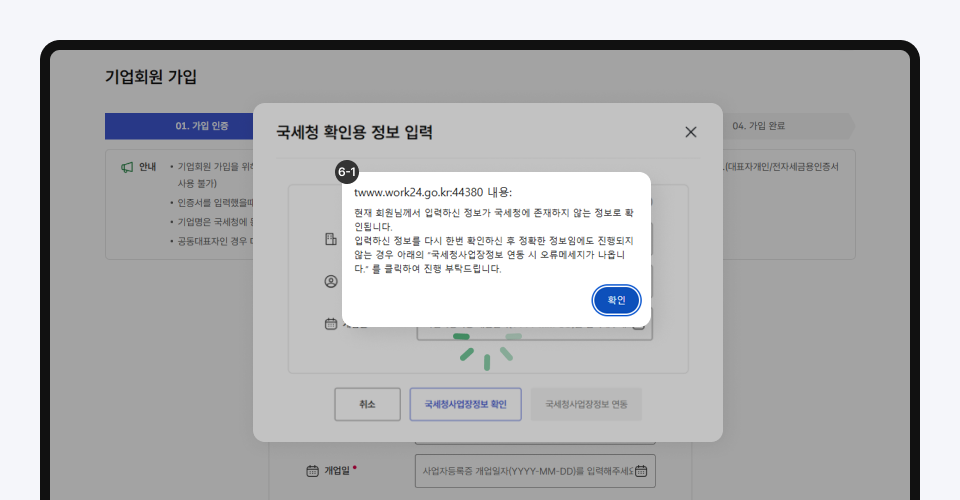
Task: Click the 개업일 field label
Action: coord(337,470)
